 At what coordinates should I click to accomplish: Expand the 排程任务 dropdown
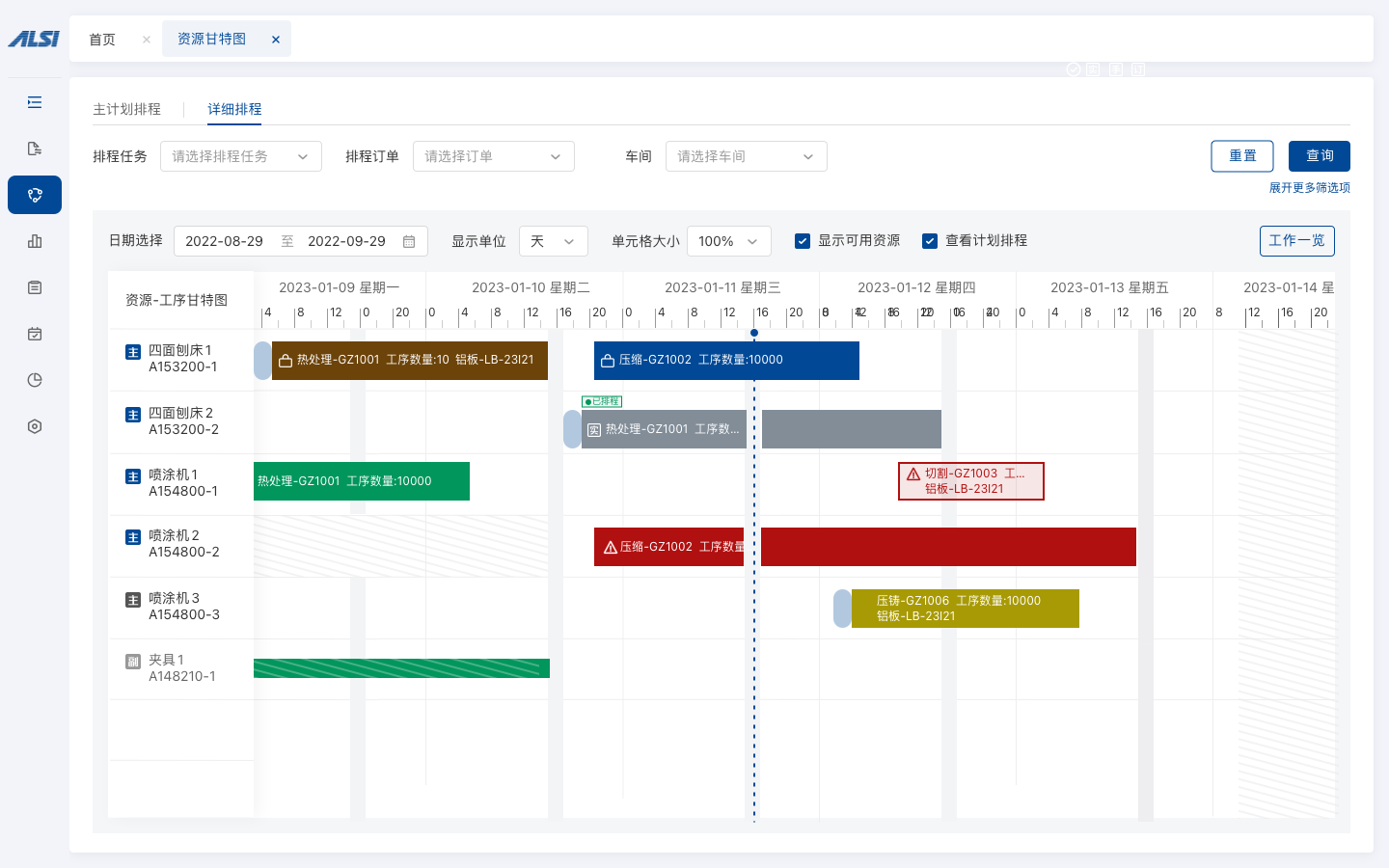point(241,156)
